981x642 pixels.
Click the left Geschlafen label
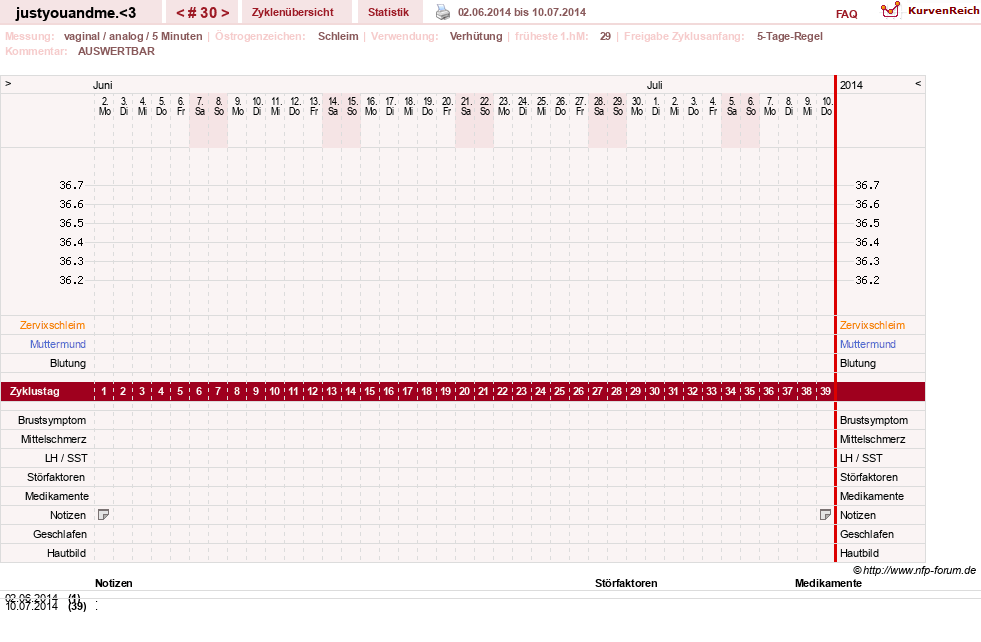(60, 534)
